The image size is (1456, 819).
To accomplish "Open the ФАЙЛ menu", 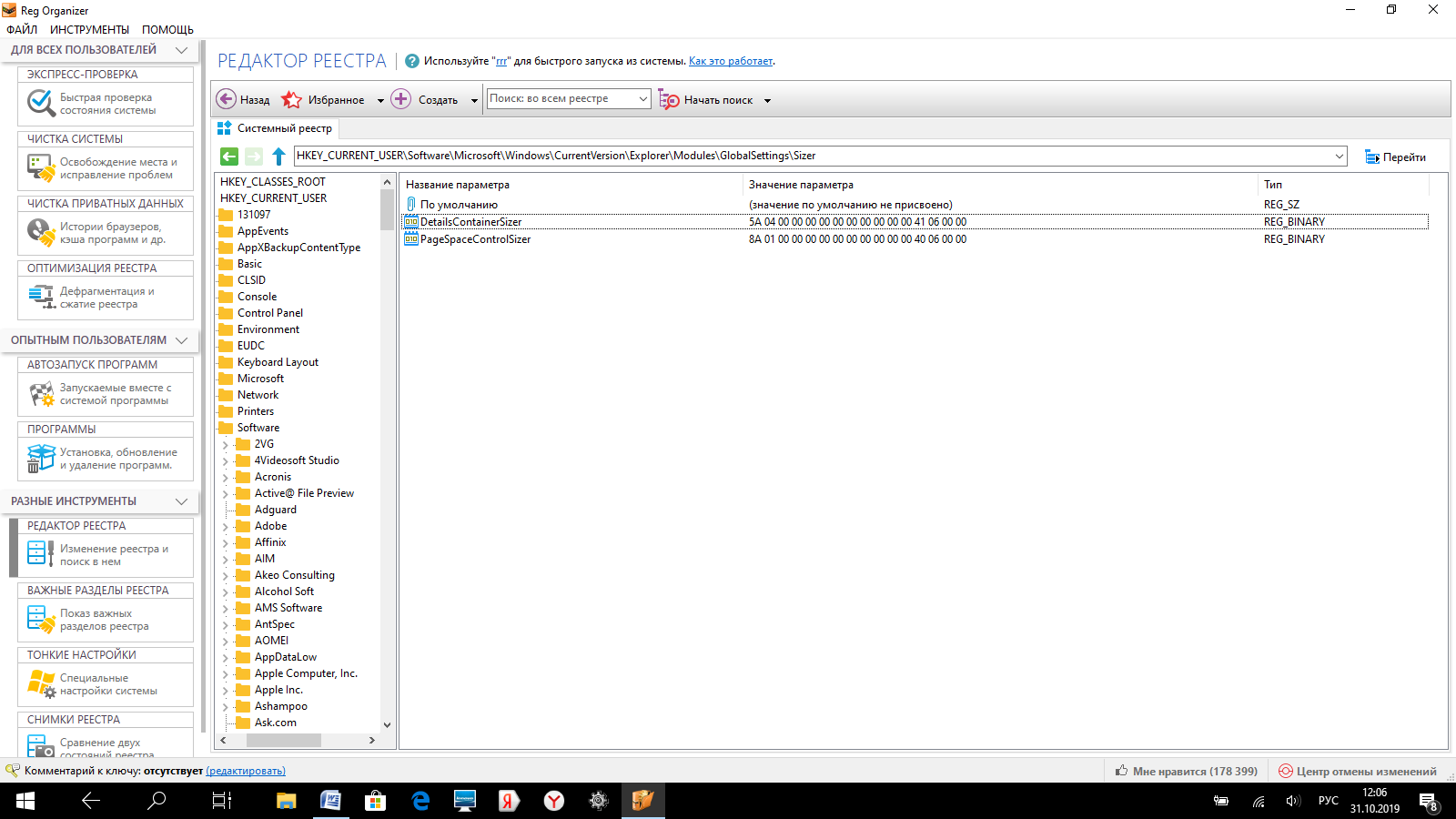I will tap(22, 29).
